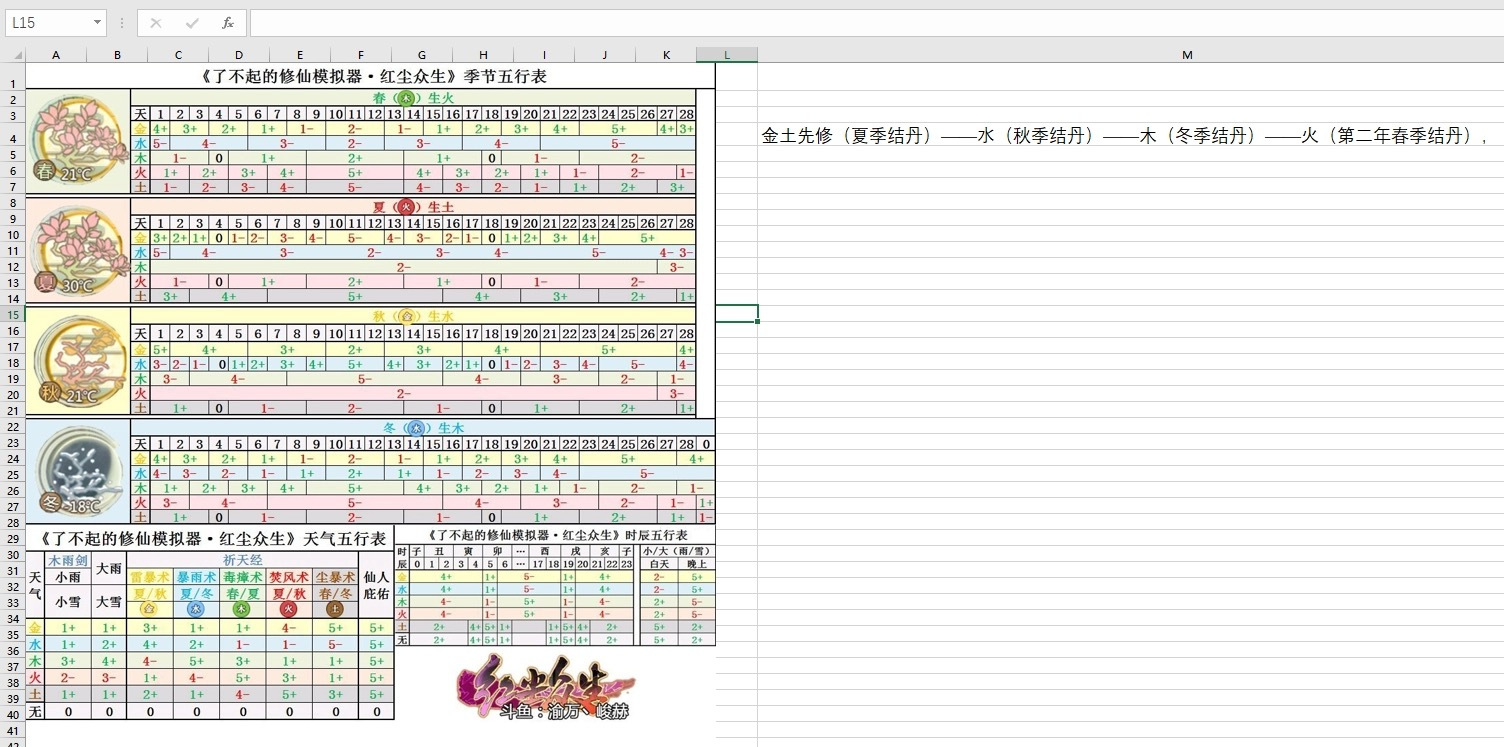Viewport: 1504px width, 747px height.
Task: Click the 仙人庇佑 column label
Action: click(376, 585)
